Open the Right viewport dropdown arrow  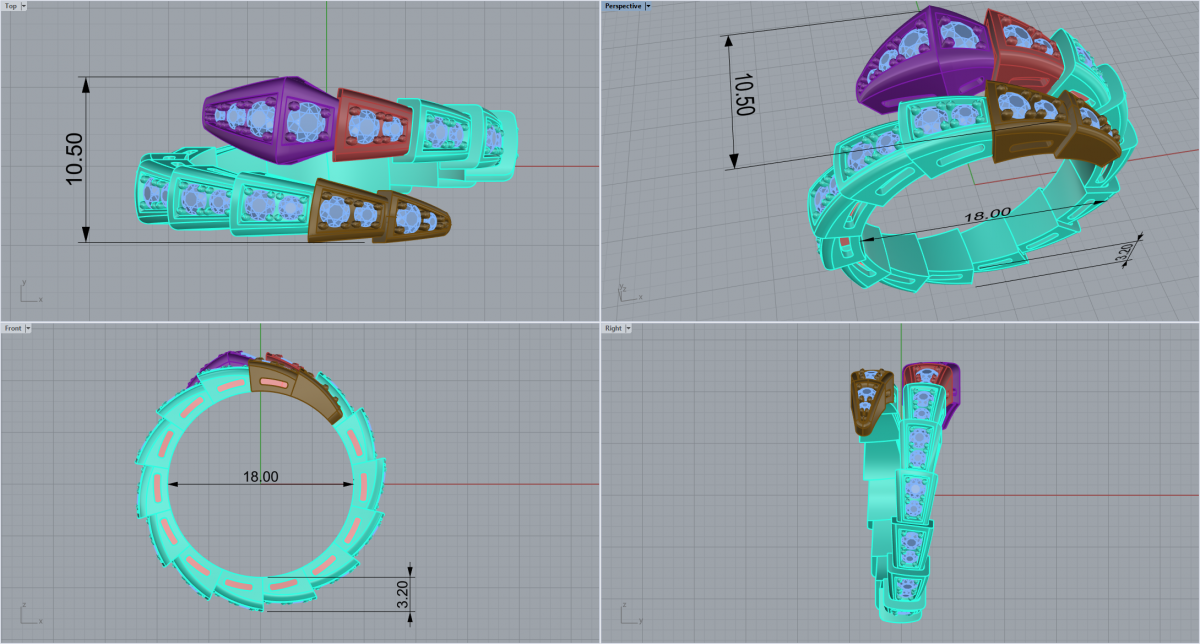coord(627,328)
